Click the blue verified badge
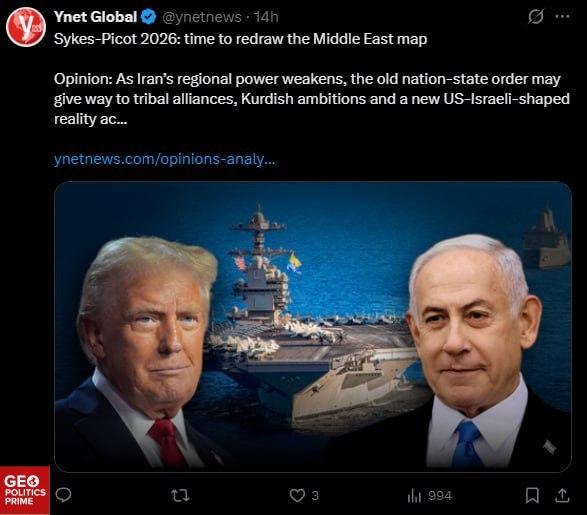The height and width of the screenshot is (515, 587). click(149, 17)
